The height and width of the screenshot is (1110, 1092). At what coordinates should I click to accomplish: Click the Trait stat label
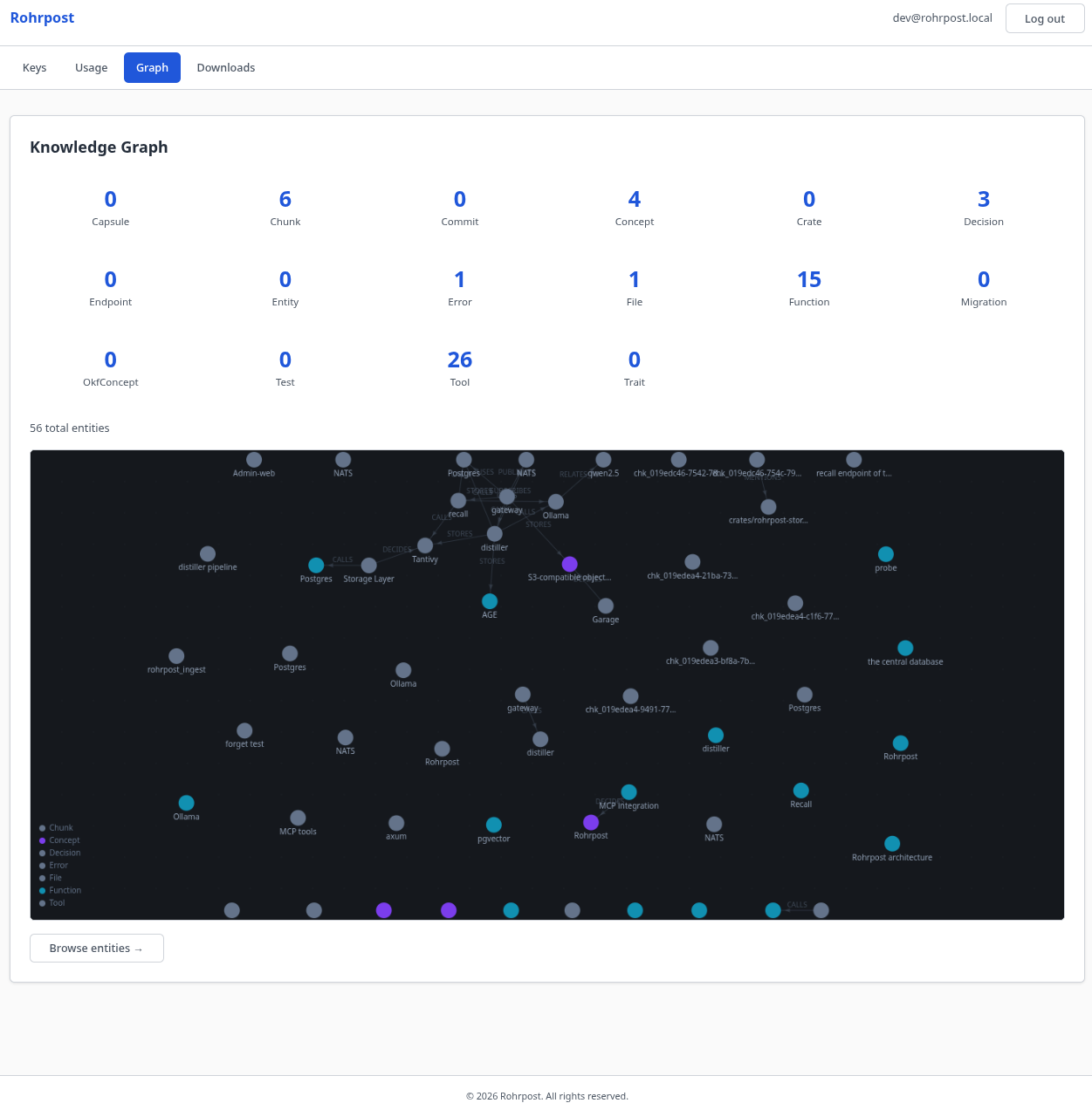click(x=635, y=382)
